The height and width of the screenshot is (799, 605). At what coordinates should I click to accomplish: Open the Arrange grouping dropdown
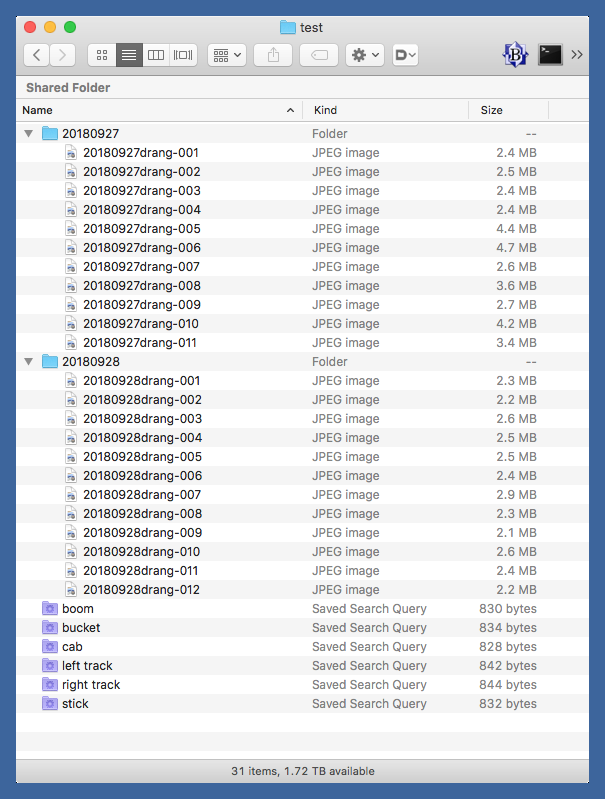[227, 56]
